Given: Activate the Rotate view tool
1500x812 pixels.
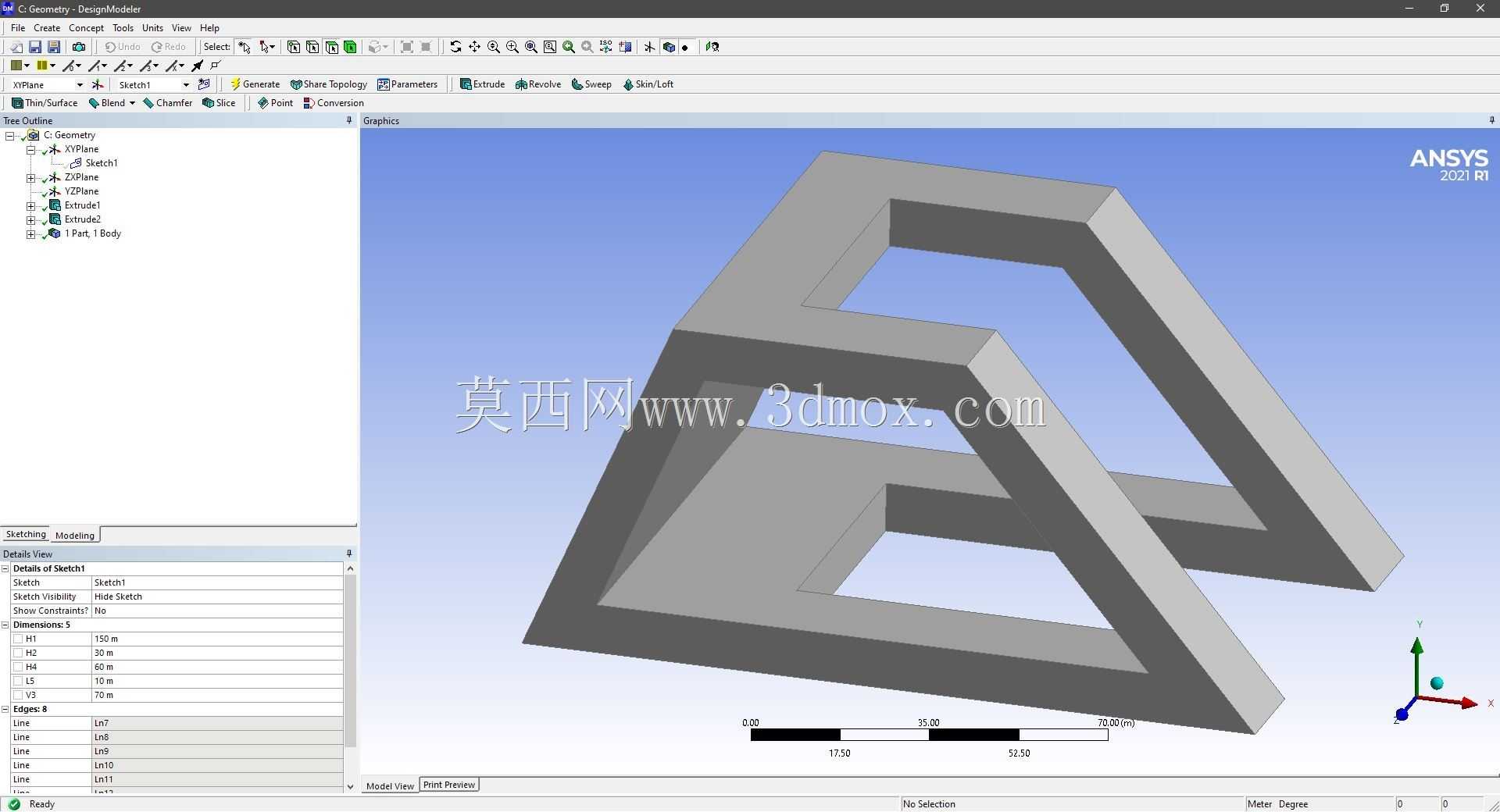Looking at the screenshot, I should coord(455,47).
